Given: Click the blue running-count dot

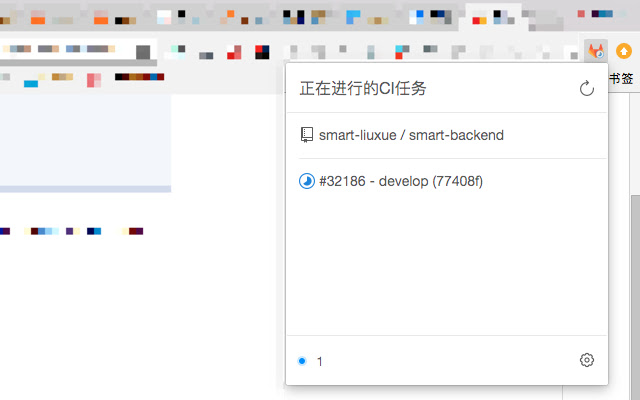Looking at the screenshot, I should point(302,361).
